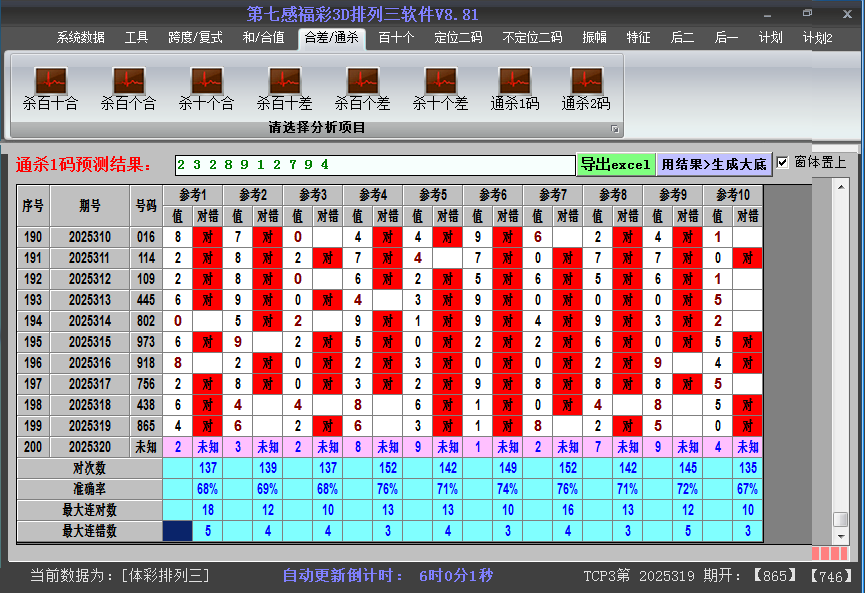The height and width of the screenshot is (593, 865).
Task: Open the 系统数据 menu
Action: point(80,38)
